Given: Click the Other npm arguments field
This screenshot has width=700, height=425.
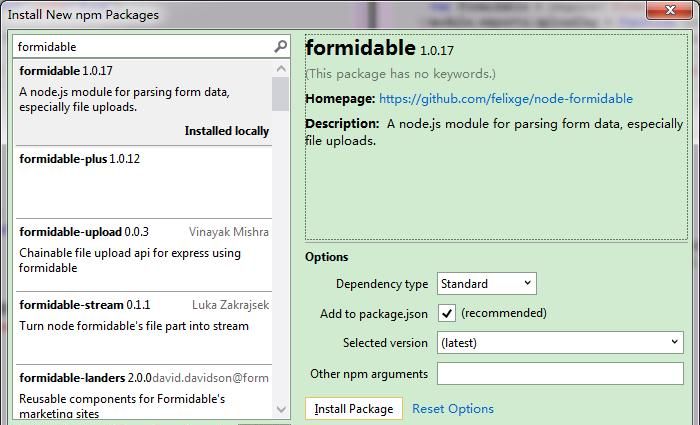Looking at the screenshot, I should point(560,373).
